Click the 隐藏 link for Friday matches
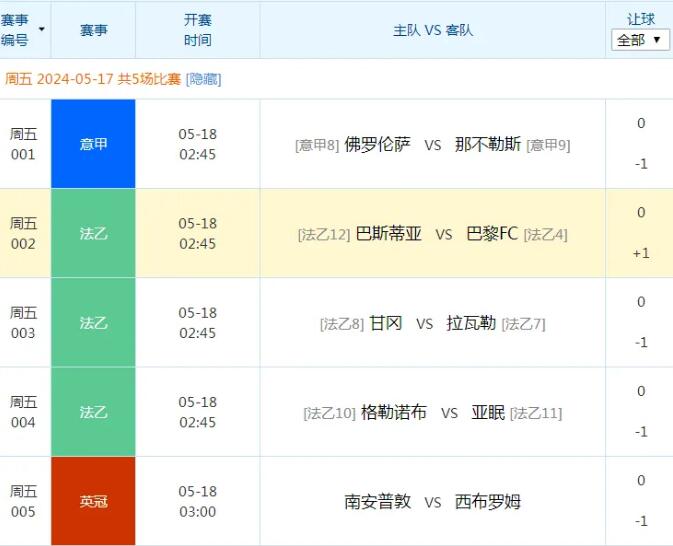 point(203,79)
